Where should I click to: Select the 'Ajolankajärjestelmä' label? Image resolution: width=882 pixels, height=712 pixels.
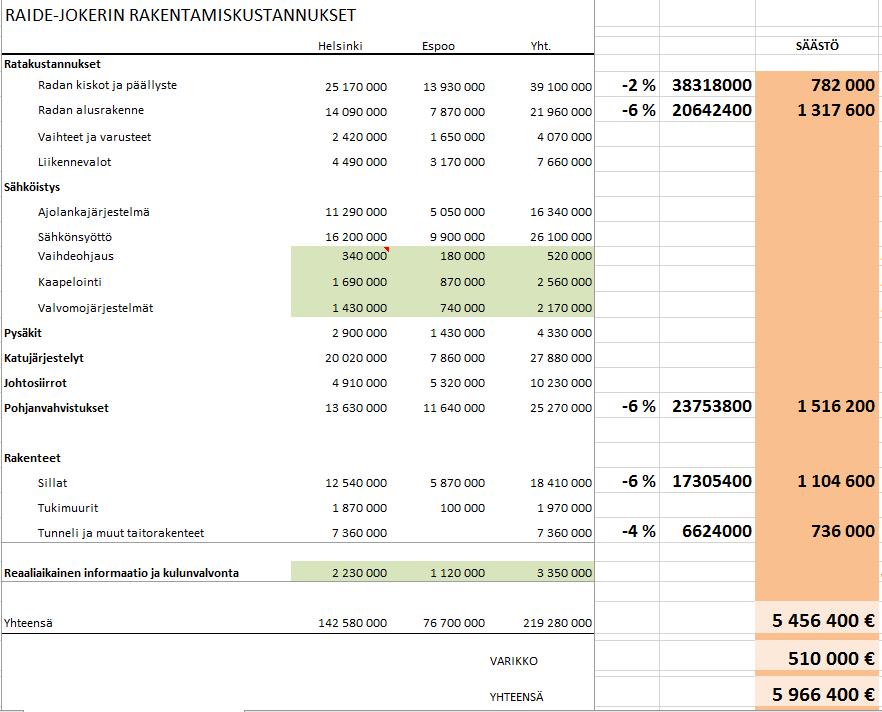93,212
